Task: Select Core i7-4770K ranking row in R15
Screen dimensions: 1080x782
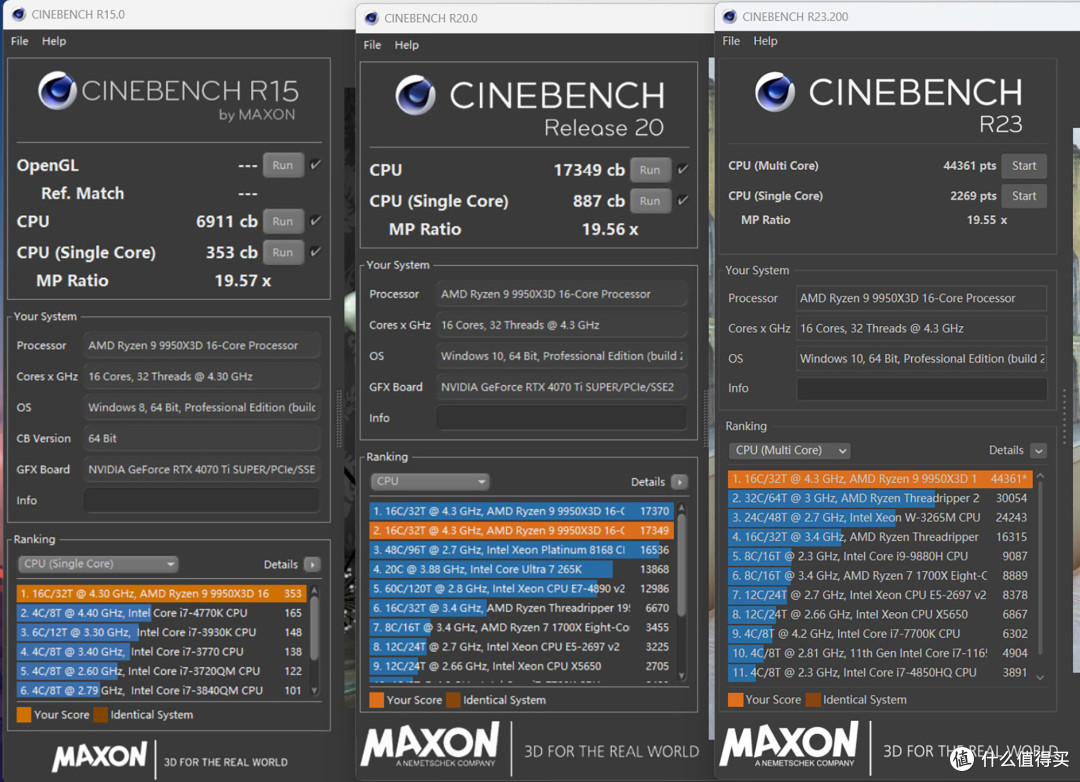Action: click(160, 613)
